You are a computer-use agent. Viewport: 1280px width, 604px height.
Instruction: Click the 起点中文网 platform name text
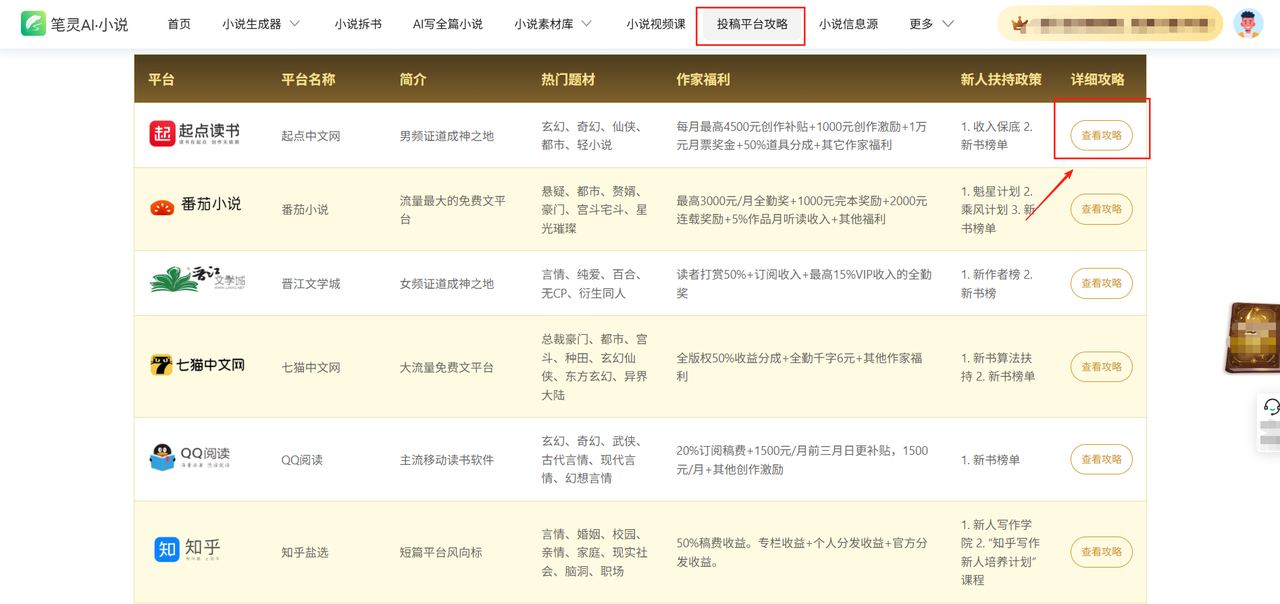coord(311,136)
